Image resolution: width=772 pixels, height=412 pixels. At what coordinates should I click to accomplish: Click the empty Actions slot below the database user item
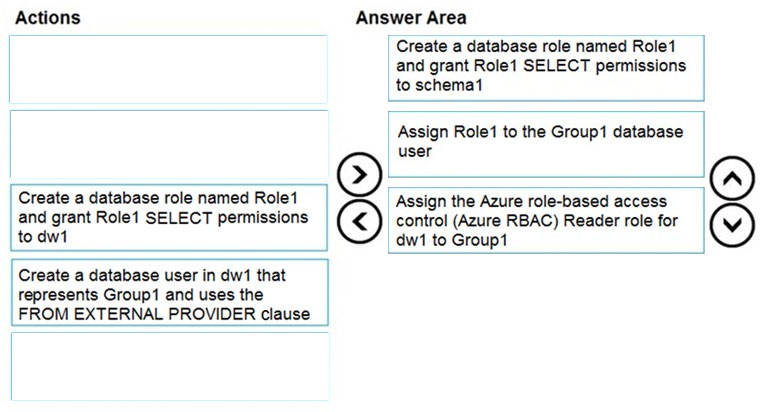169,367
